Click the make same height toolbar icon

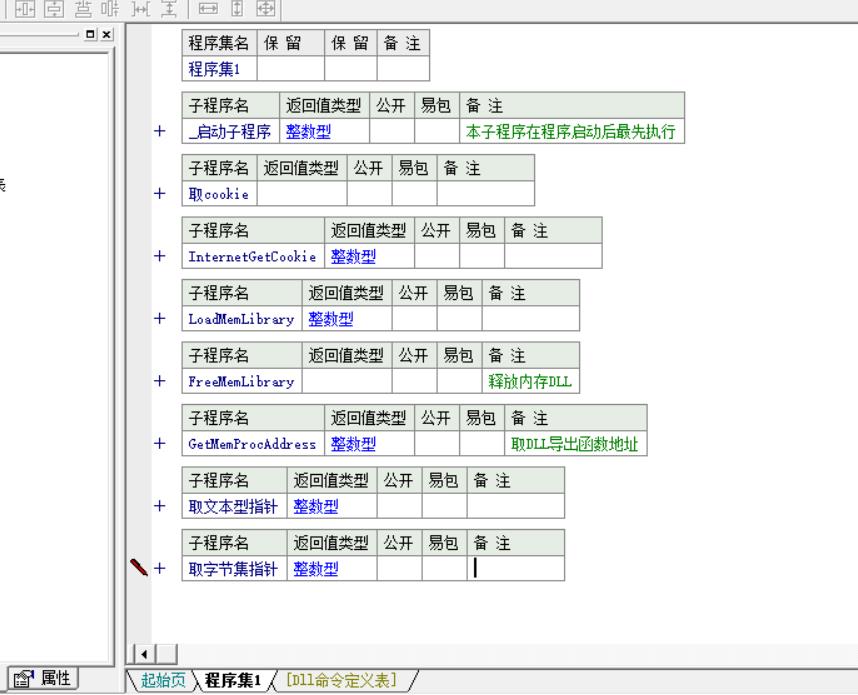pyautogui.click(x=237, y=8)
